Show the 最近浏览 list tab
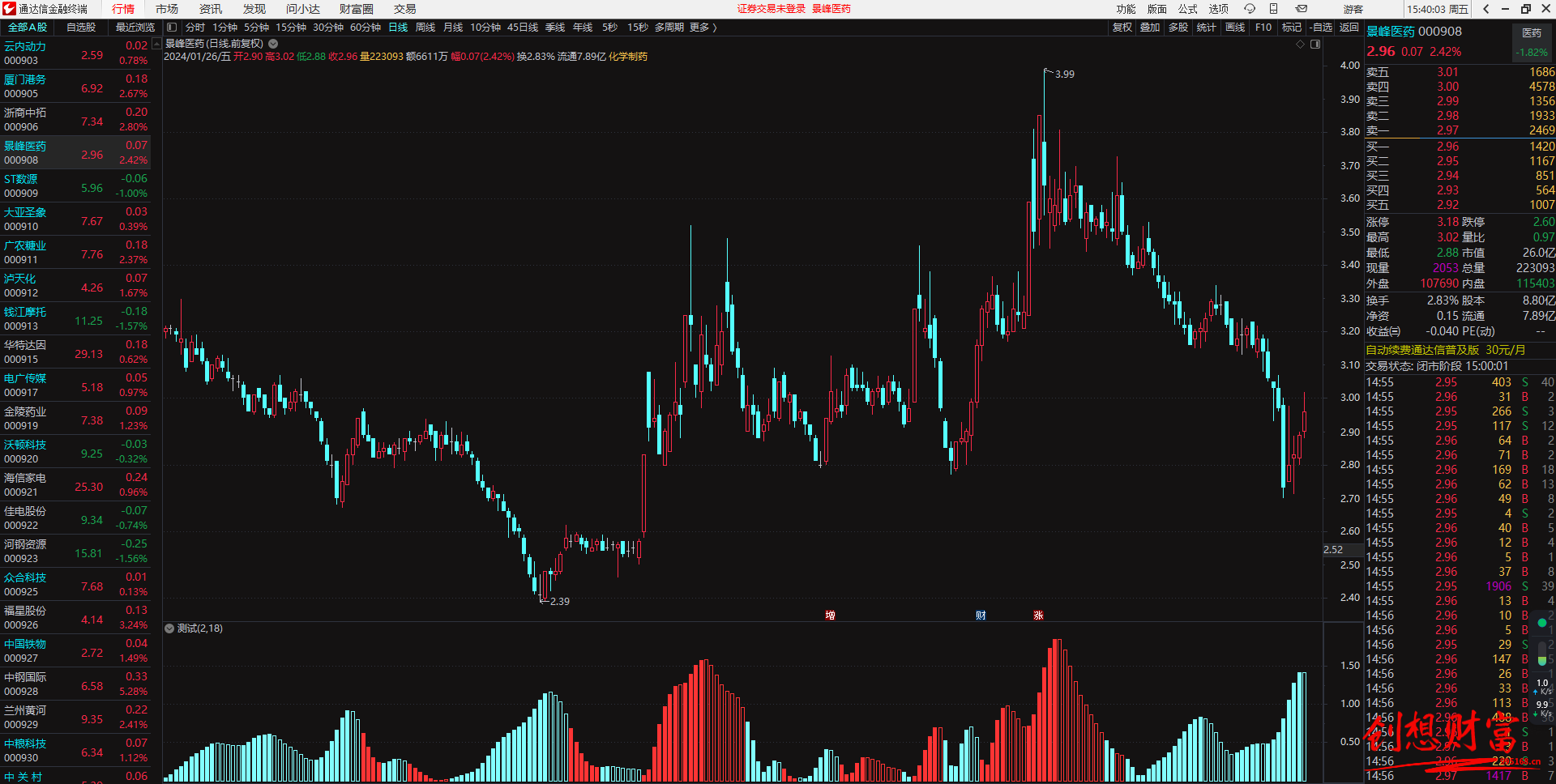The image size is (1556, 784). click(x=135, y=28)
